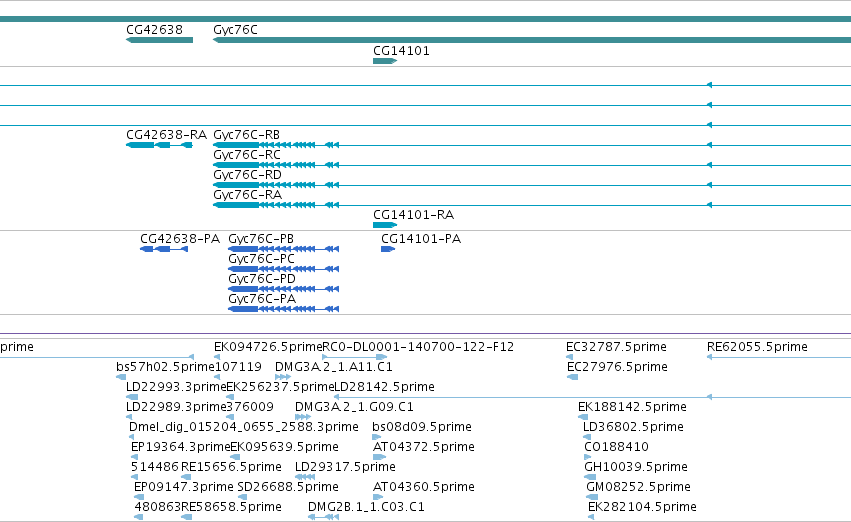Select the LD36802.5prime EST
The height and width of the screenshot is (522, 851).
(x=587, y=437)
